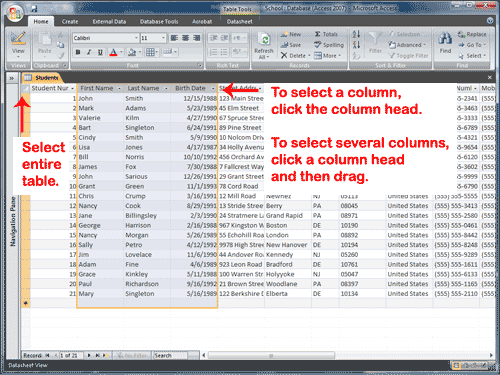Click the Totals button

pos(326,34)
